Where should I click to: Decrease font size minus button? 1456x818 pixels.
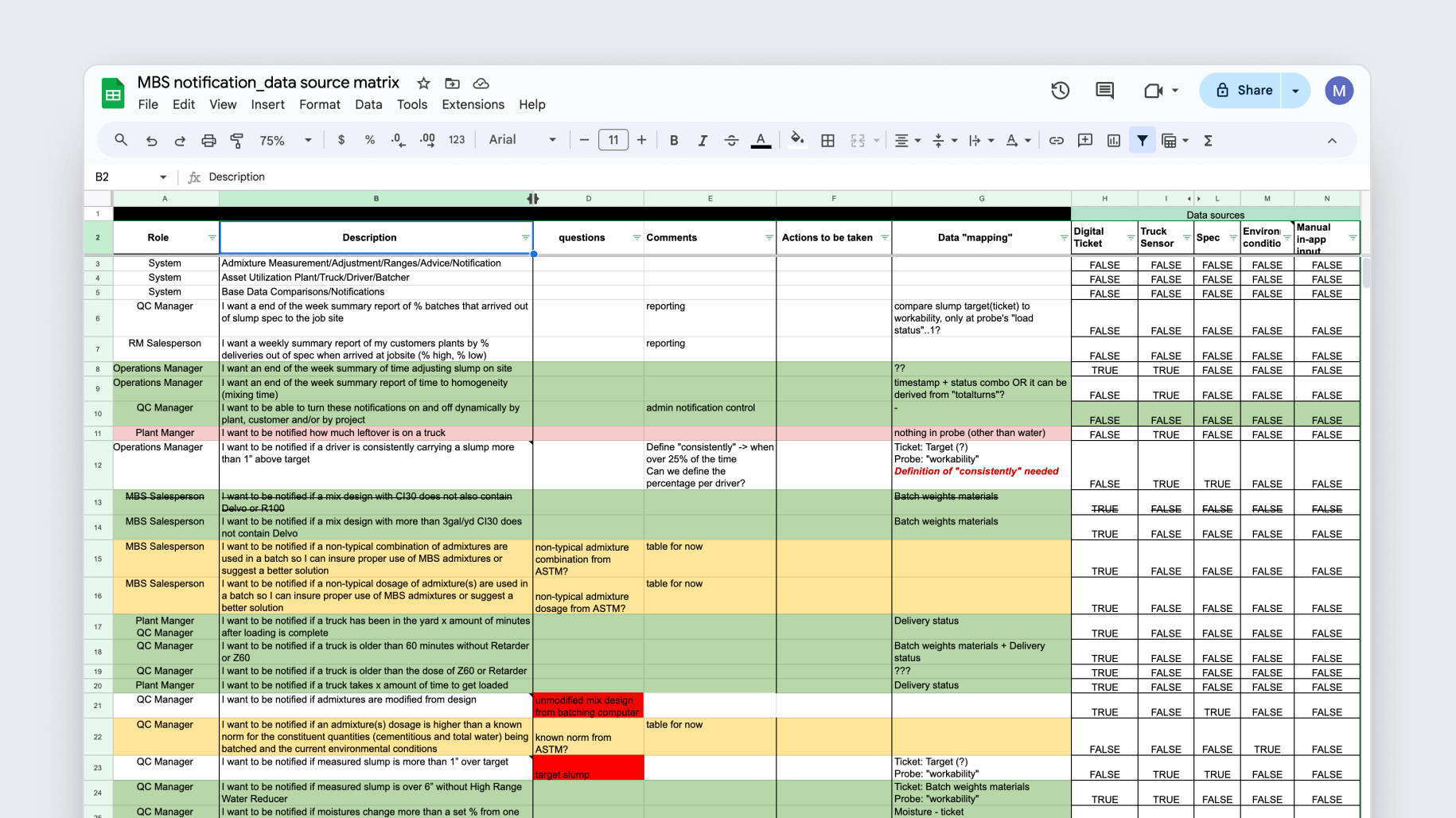pos(584,140)
